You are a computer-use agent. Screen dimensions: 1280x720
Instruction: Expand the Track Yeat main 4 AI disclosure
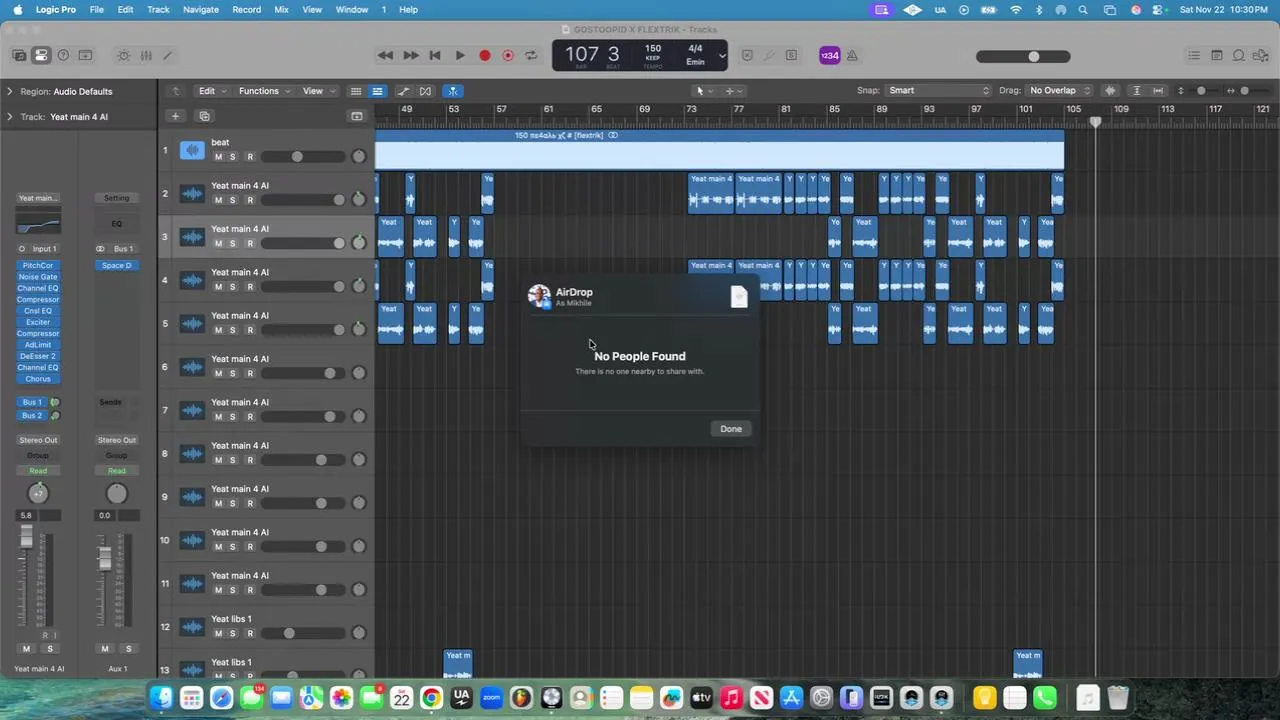pos(9,117)
